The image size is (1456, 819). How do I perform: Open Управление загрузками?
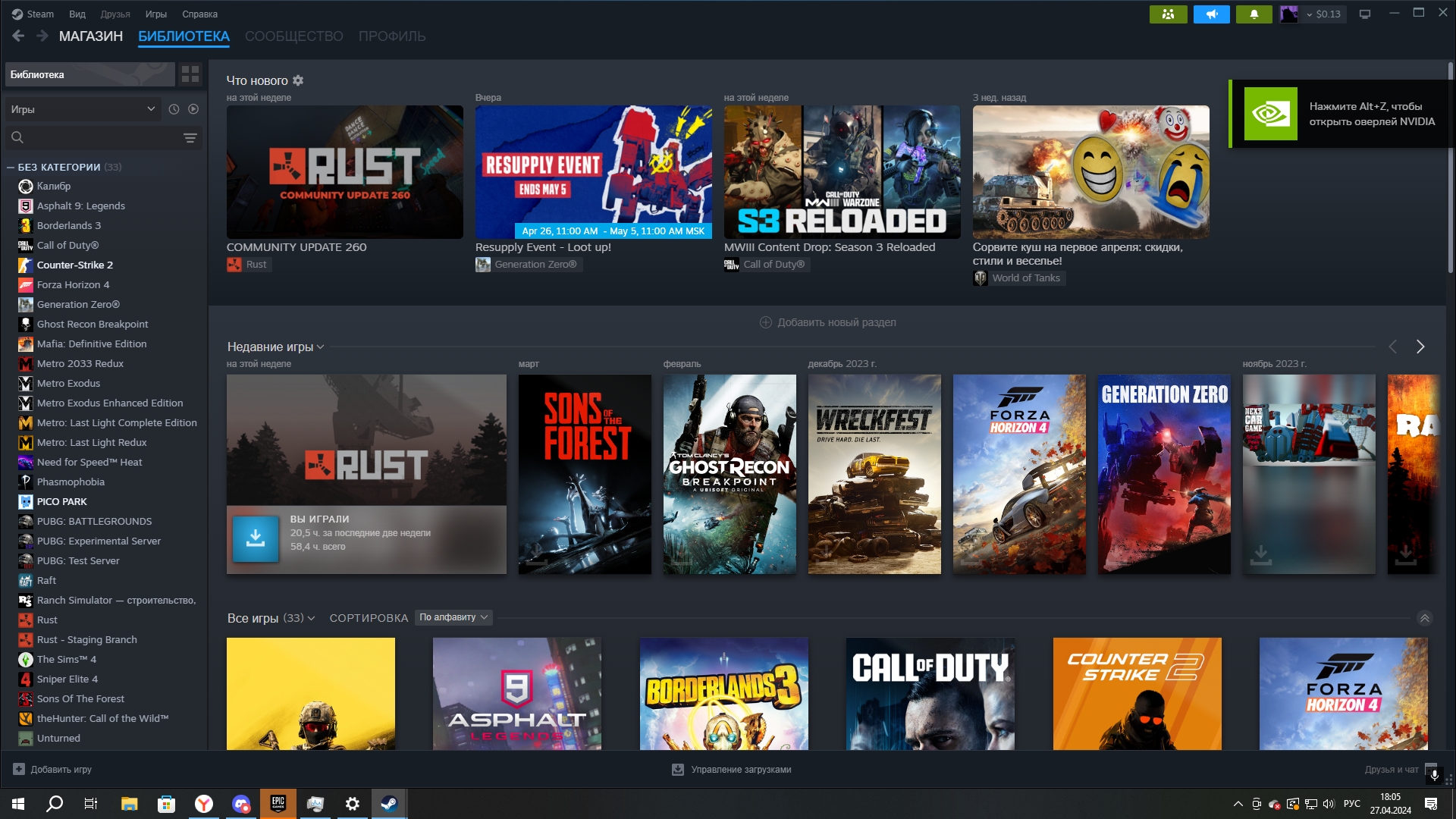click(741, 770)
